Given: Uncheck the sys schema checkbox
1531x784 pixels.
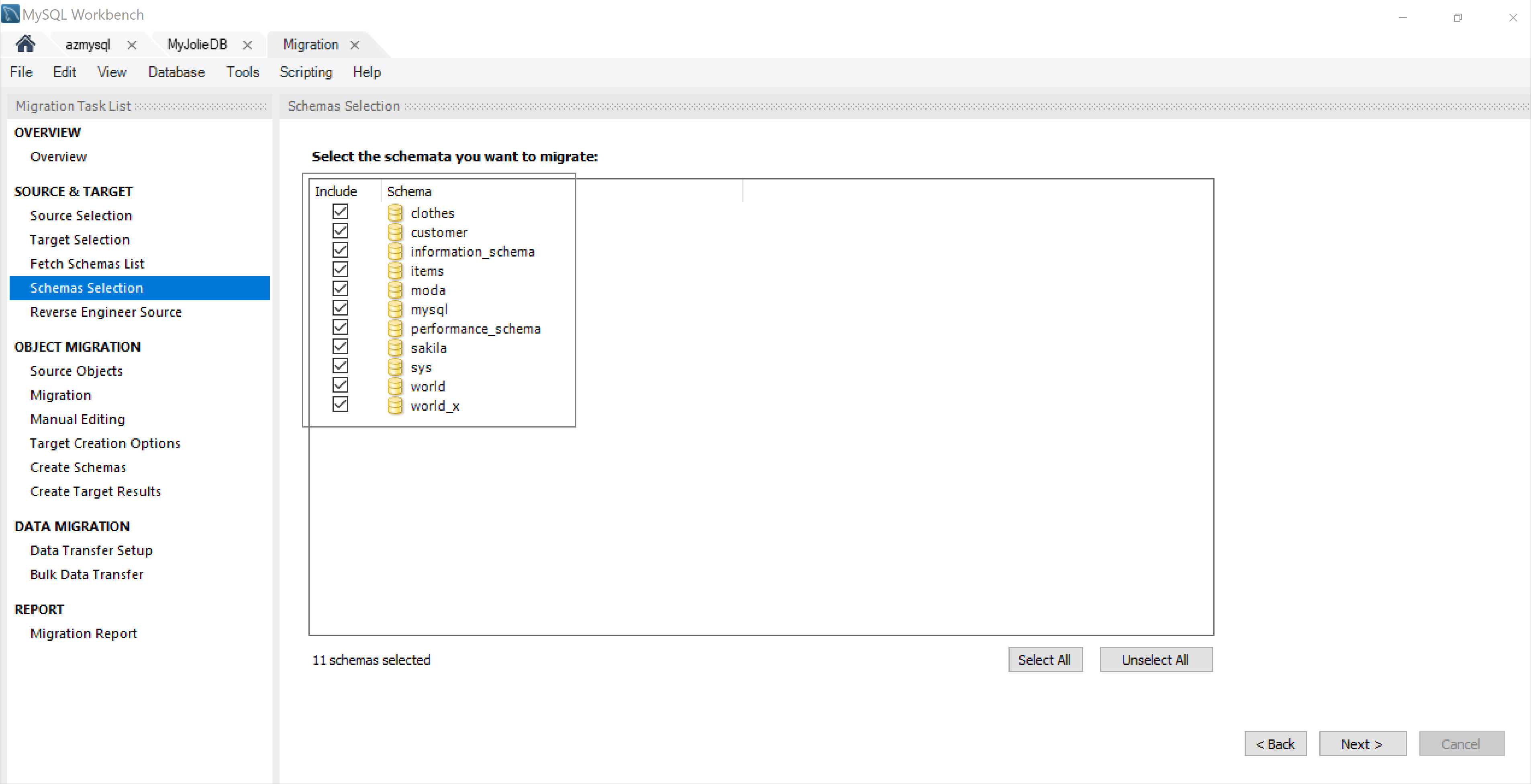Looking at the screenshot, I should [341, 366].
